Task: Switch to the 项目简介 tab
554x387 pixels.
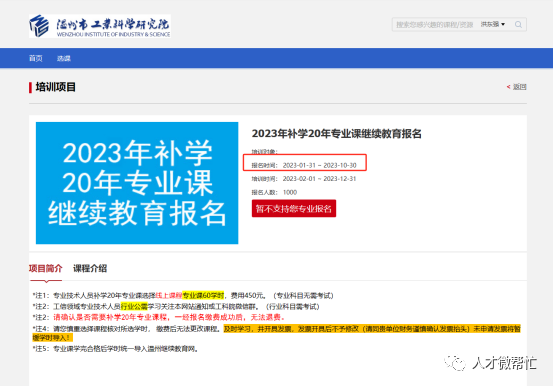Action: tap(46, 268)
